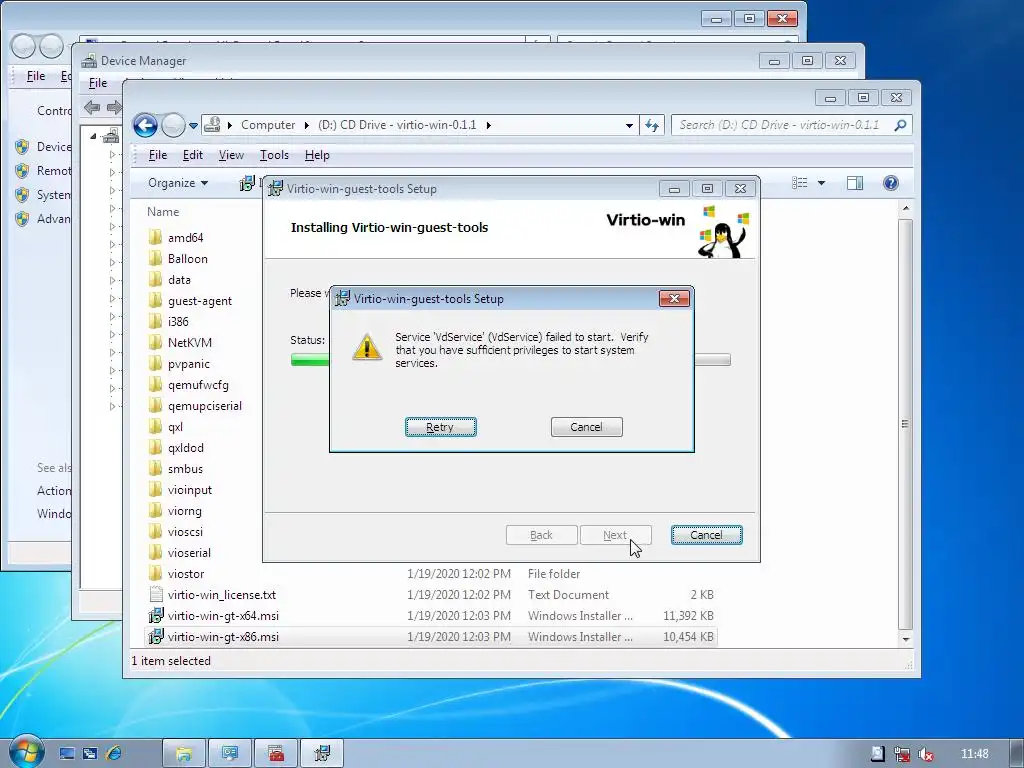Open address bar history dropdown
The height and width of the screenshot is (768, 1024).
click(629, 125)
